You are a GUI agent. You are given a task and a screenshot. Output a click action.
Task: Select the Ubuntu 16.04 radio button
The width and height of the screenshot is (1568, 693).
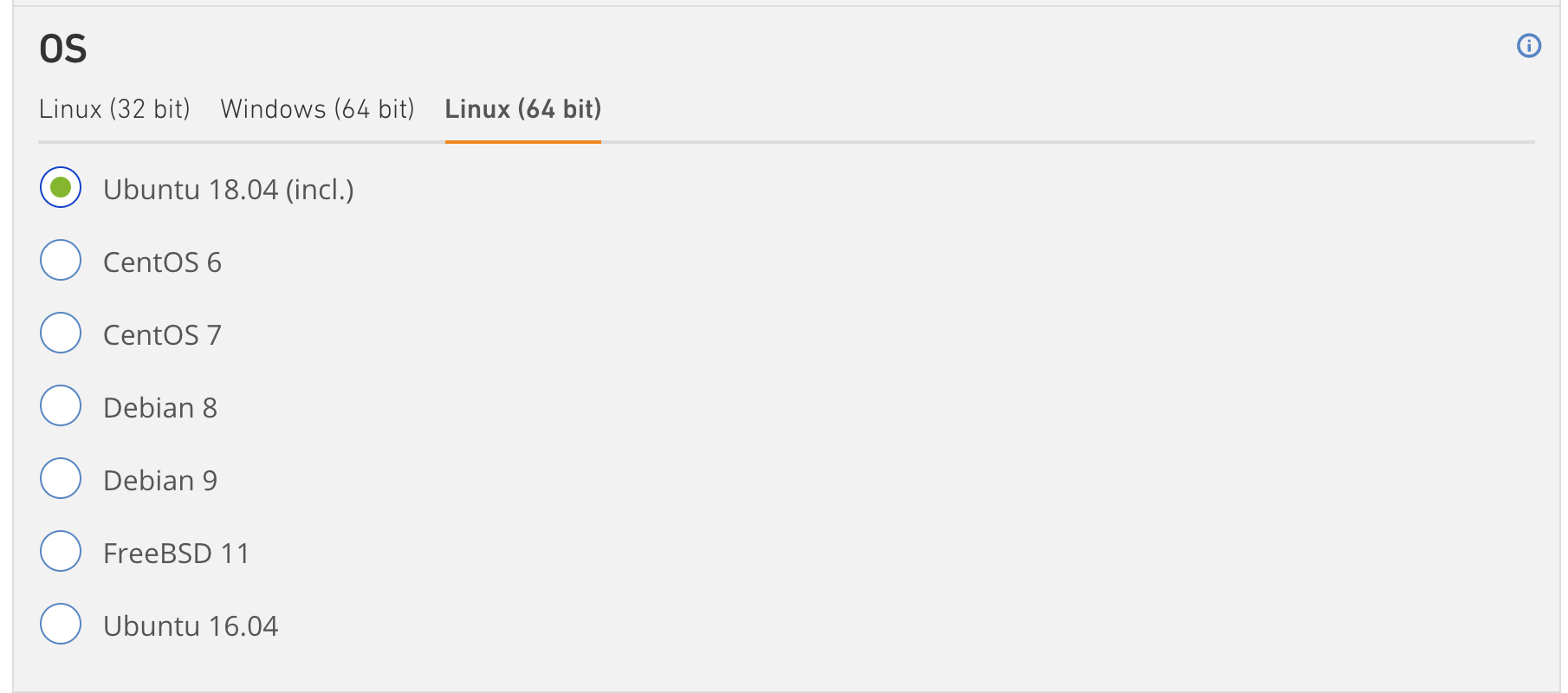(x=61, y=624)
